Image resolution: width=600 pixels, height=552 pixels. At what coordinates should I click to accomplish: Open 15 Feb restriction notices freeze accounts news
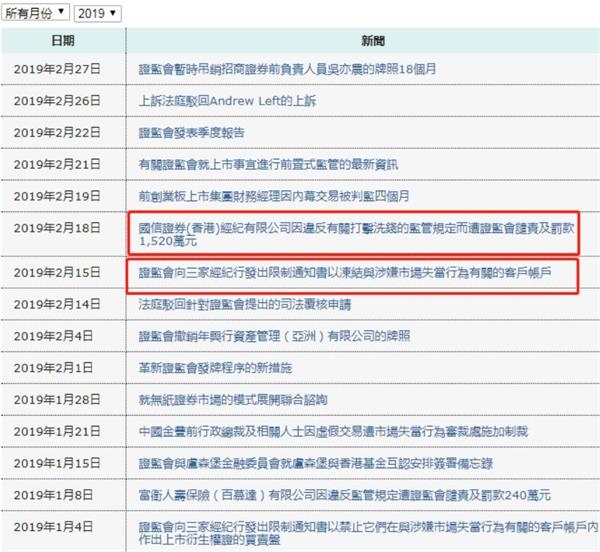[345, 272]
